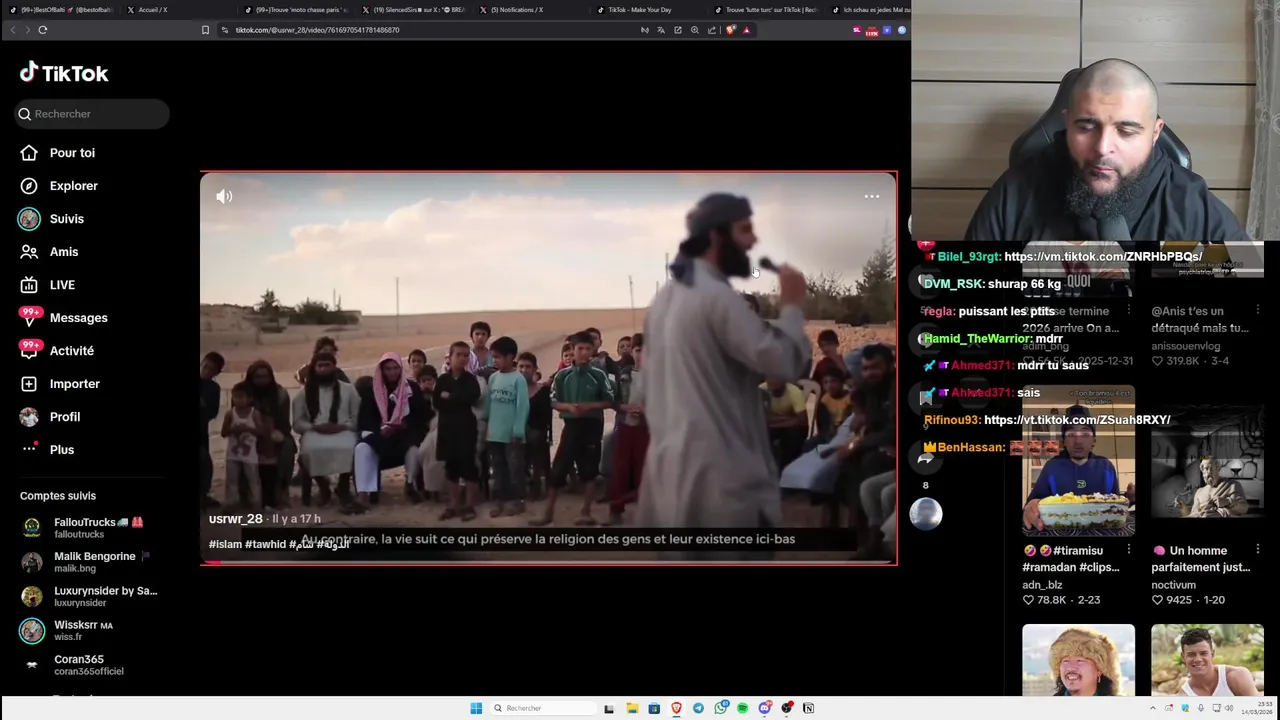The image size is (1280, 720).
Task: Show hidden system tray icons chevron
Action: tap(1152, 708)
